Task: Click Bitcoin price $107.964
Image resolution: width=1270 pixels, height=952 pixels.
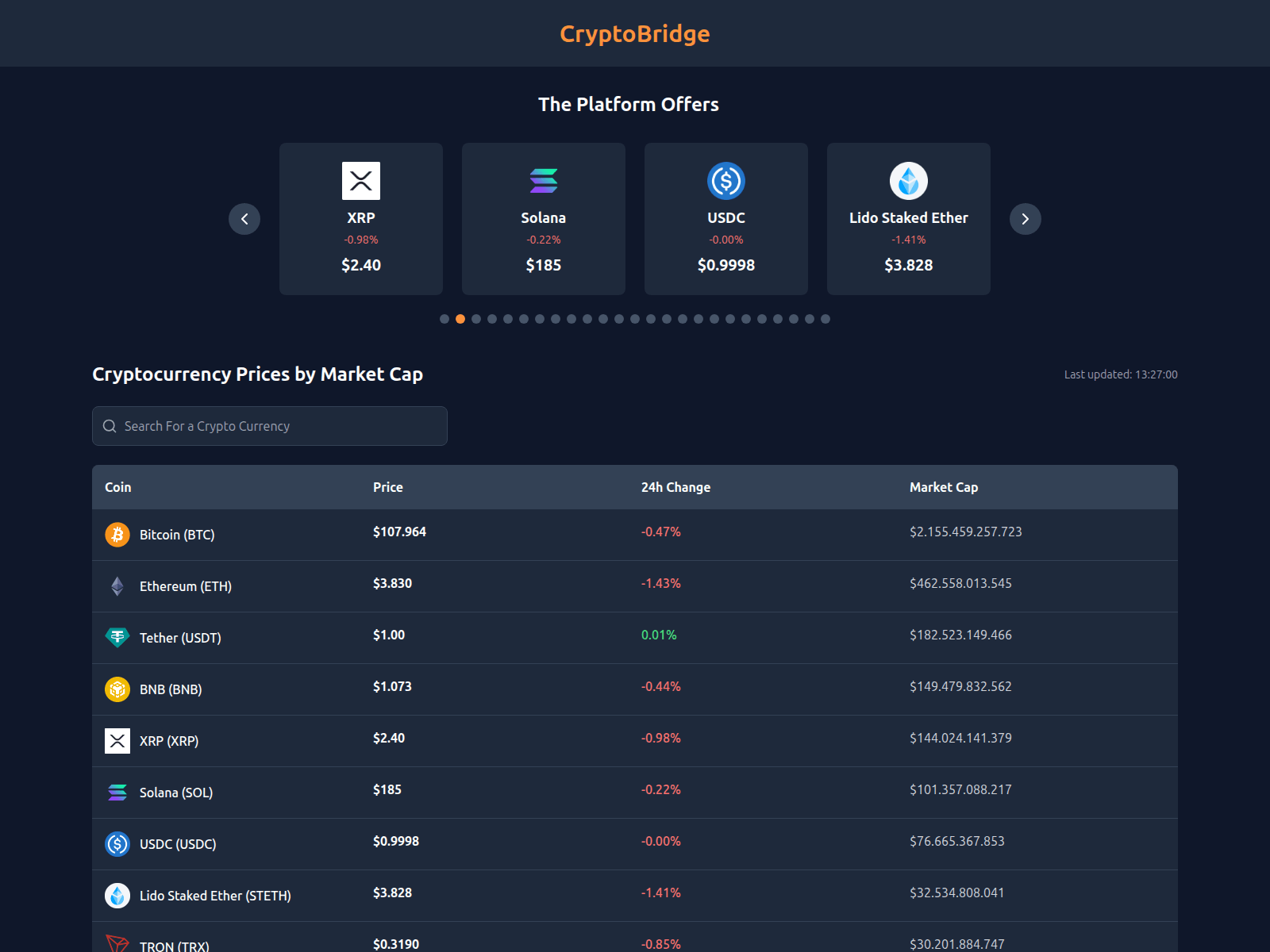Action: click(x=399, y=532)
